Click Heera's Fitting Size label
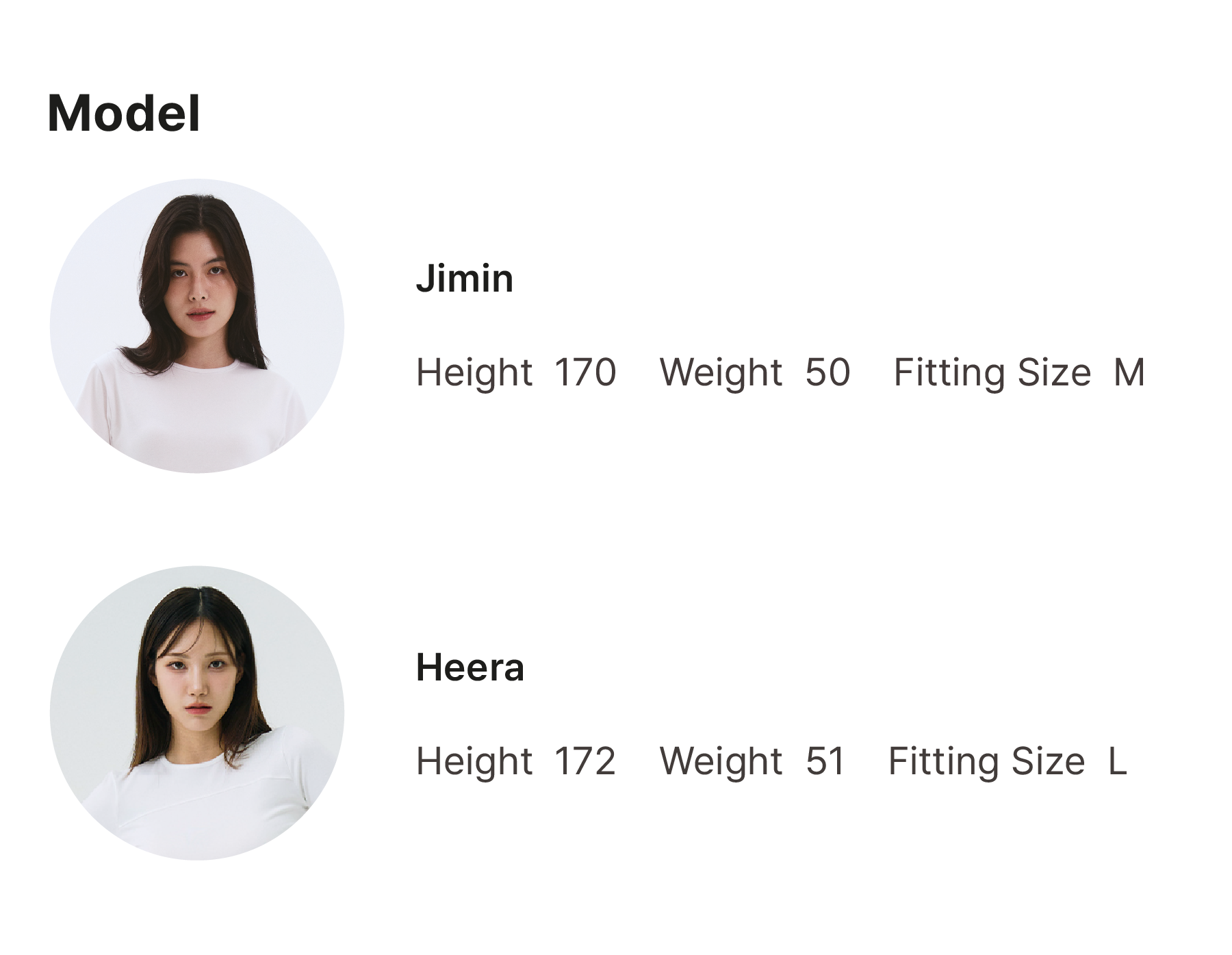 (986, 761)
